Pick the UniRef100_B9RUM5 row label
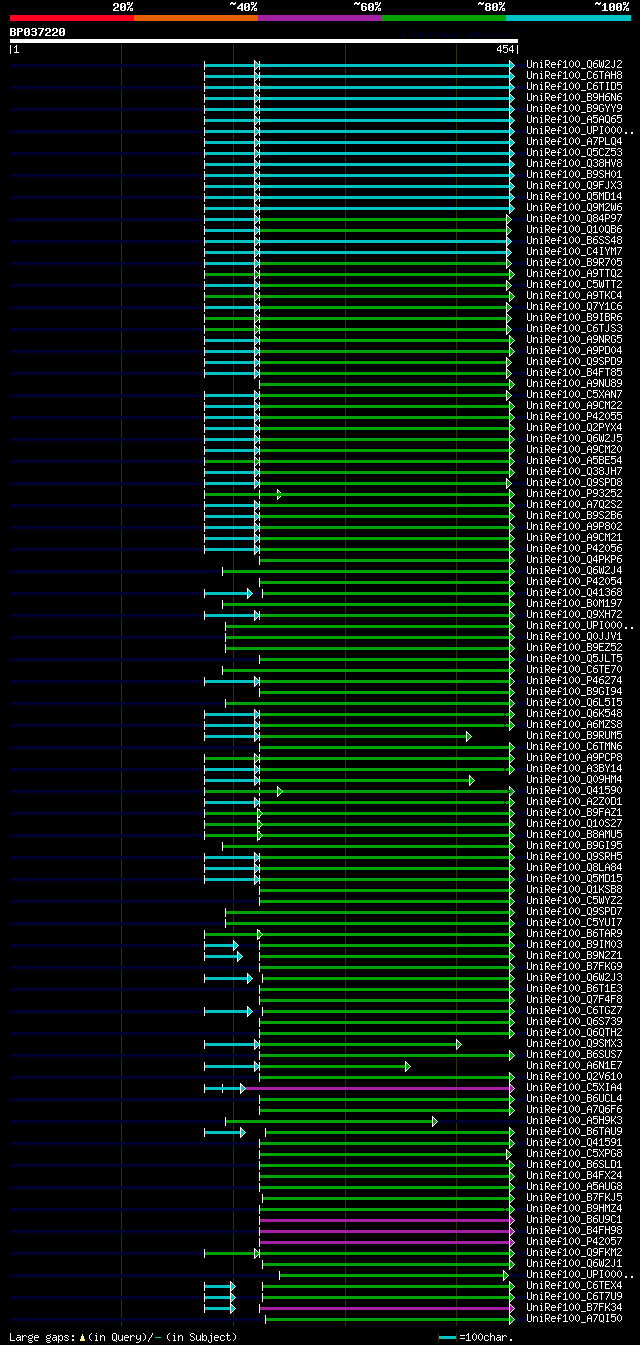 [574, 735]
